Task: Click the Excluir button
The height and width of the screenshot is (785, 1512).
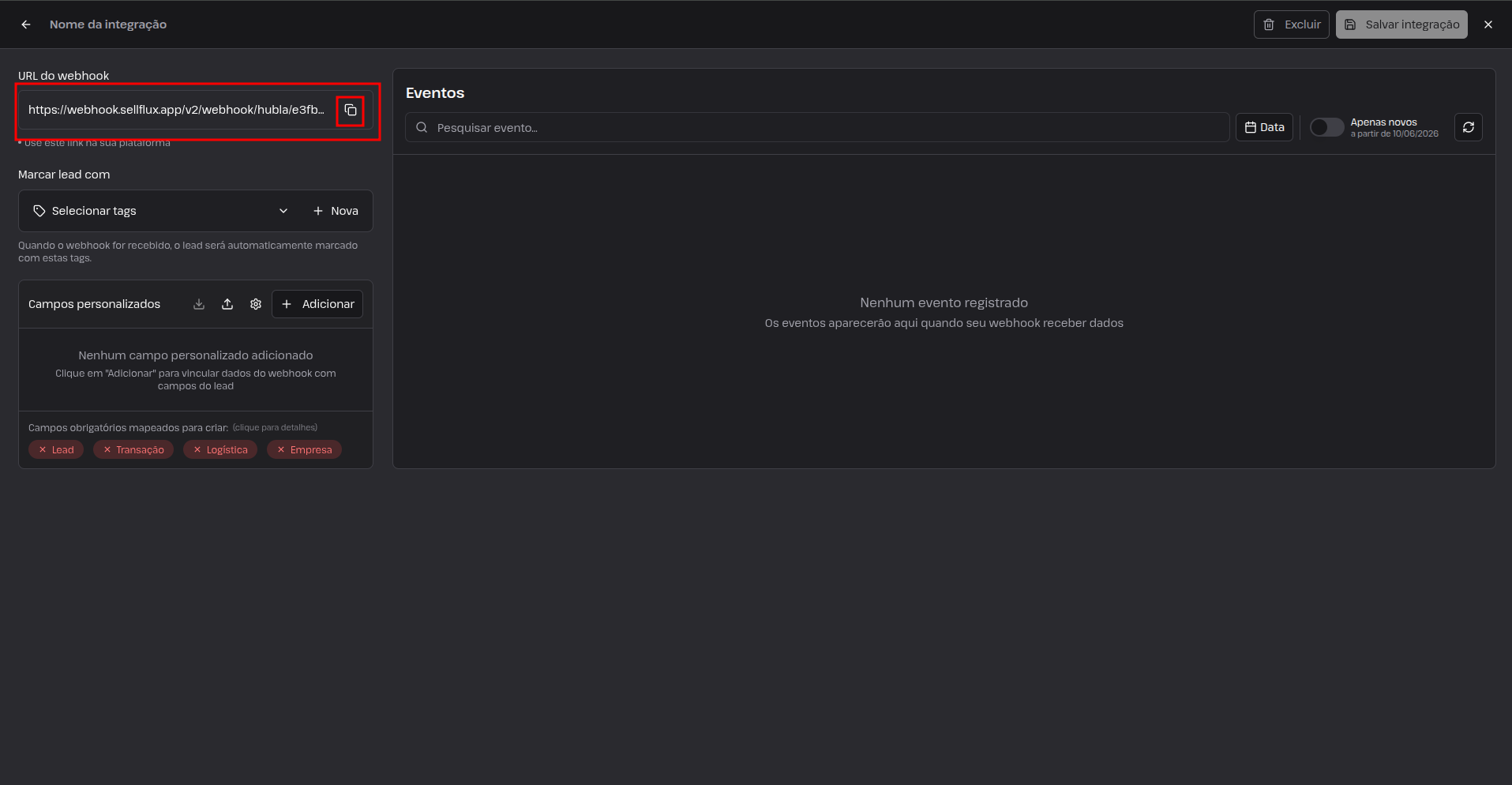Action: (1291, 24)
